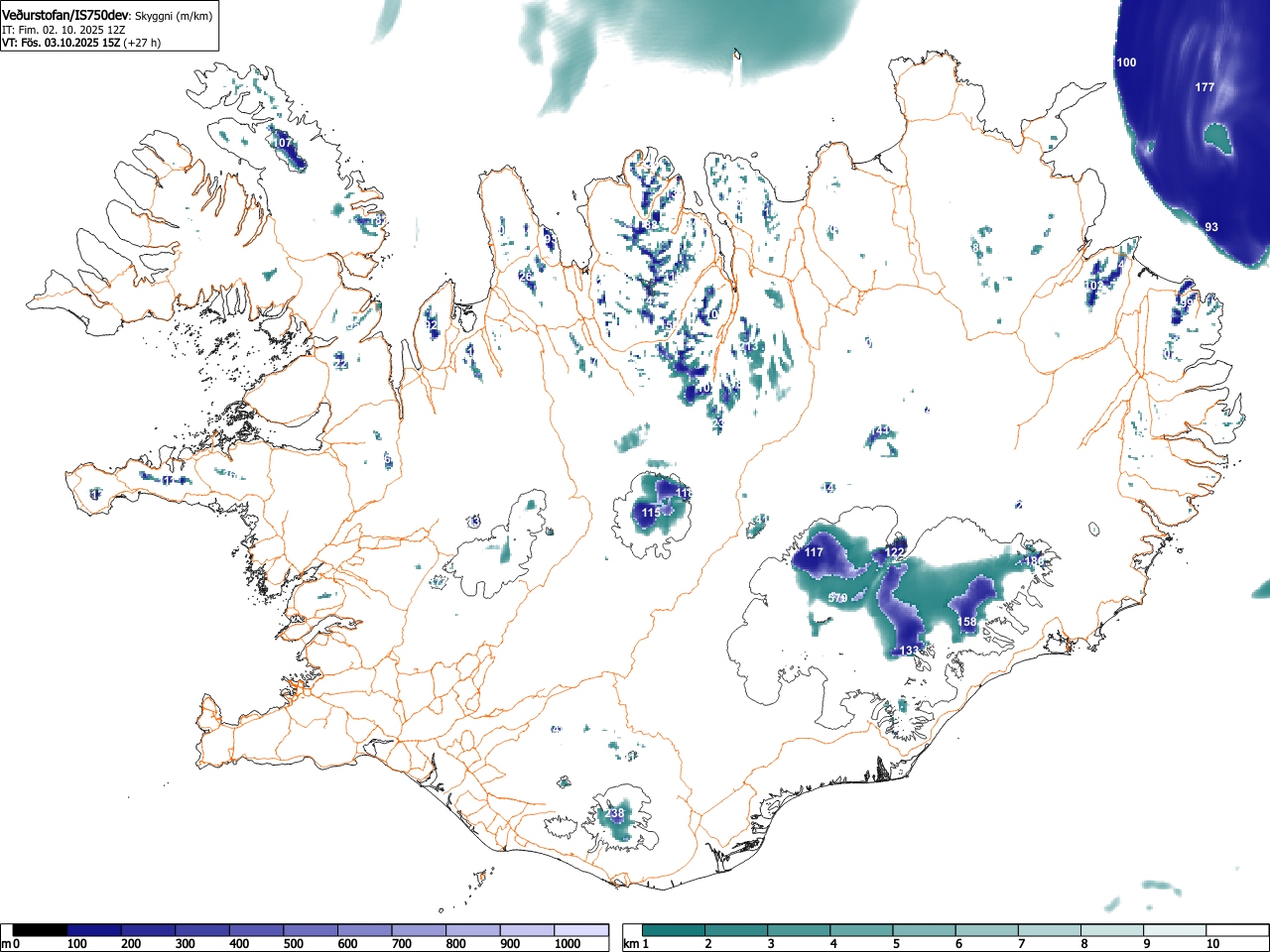Viewport: 1270px width, 952px height.
Task: Click the '102' value in the eastern highlands
Action: click(1093, 286)
